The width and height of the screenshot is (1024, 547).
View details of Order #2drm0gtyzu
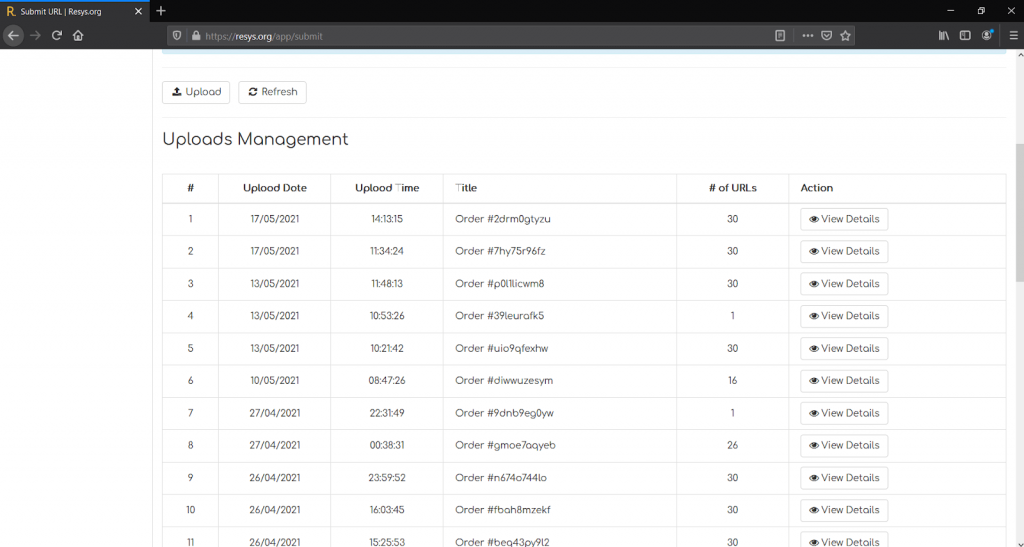tap(844, 219)
